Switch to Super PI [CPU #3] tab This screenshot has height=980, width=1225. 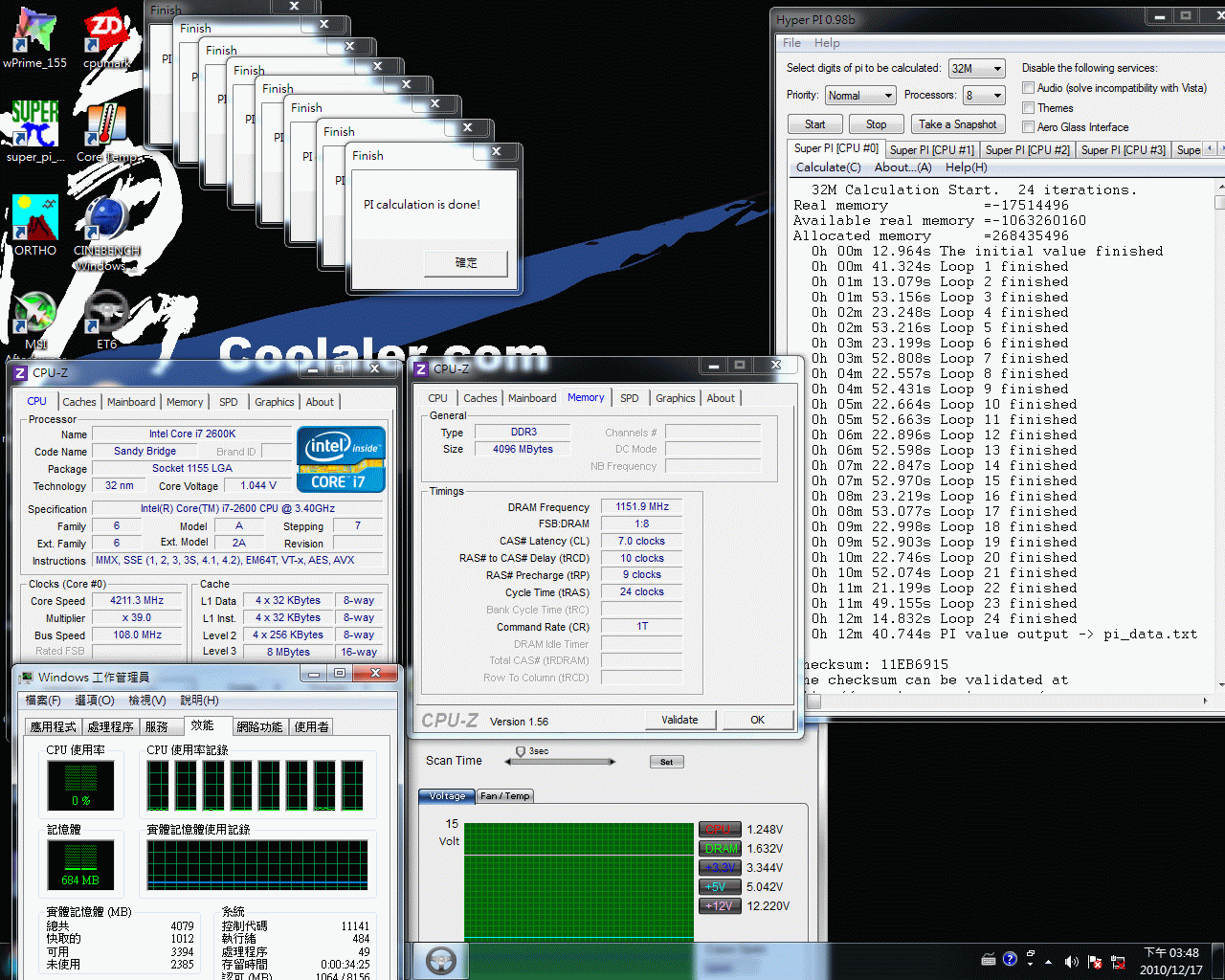(x=1124, y=149)
